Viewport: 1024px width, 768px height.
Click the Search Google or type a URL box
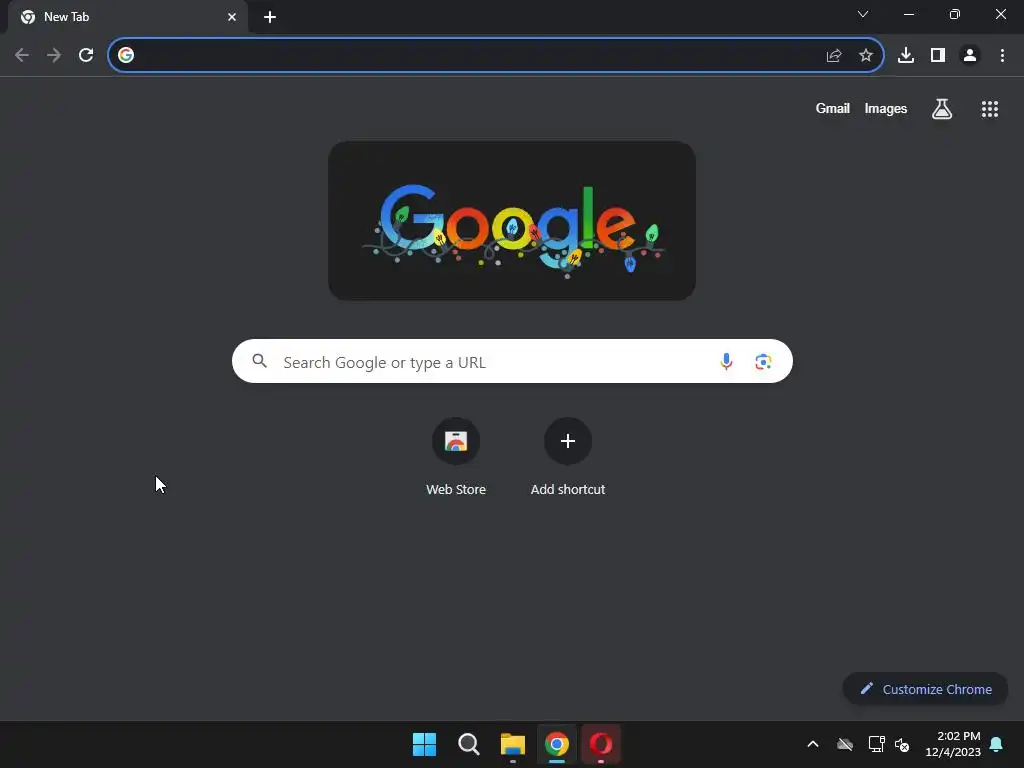[x=512, y=361]
